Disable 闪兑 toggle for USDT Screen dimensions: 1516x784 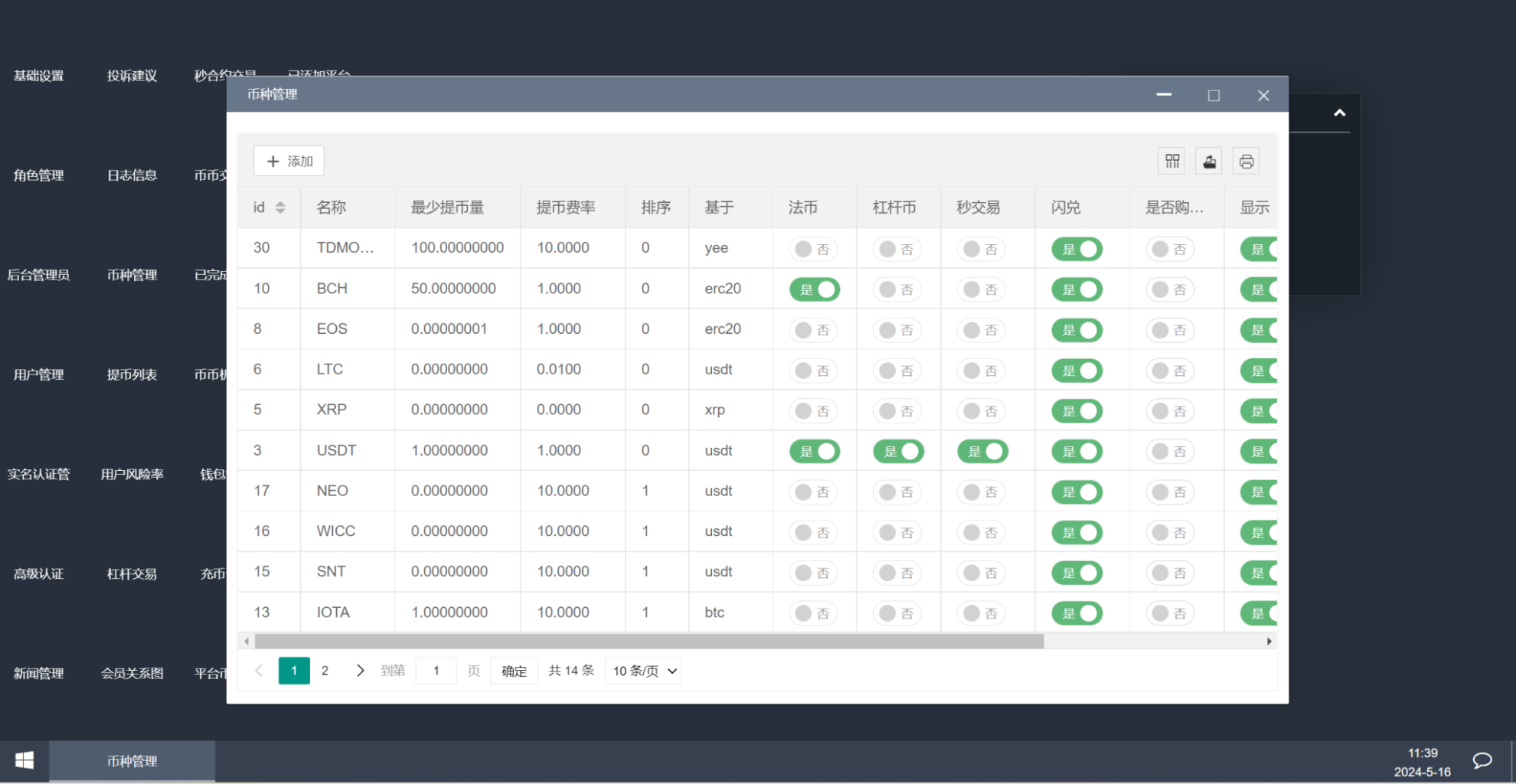(x=1077, y=451)
